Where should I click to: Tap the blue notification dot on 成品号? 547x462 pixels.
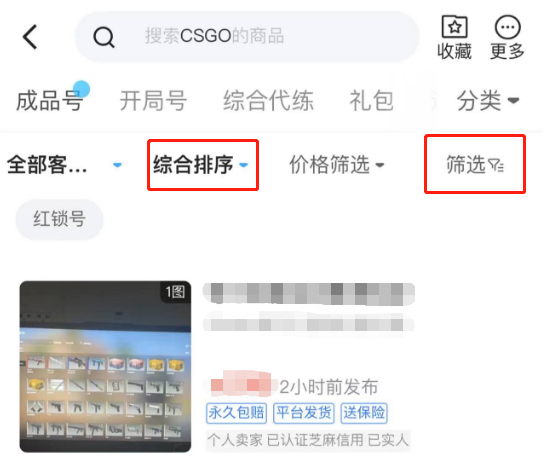click(81, 89)
